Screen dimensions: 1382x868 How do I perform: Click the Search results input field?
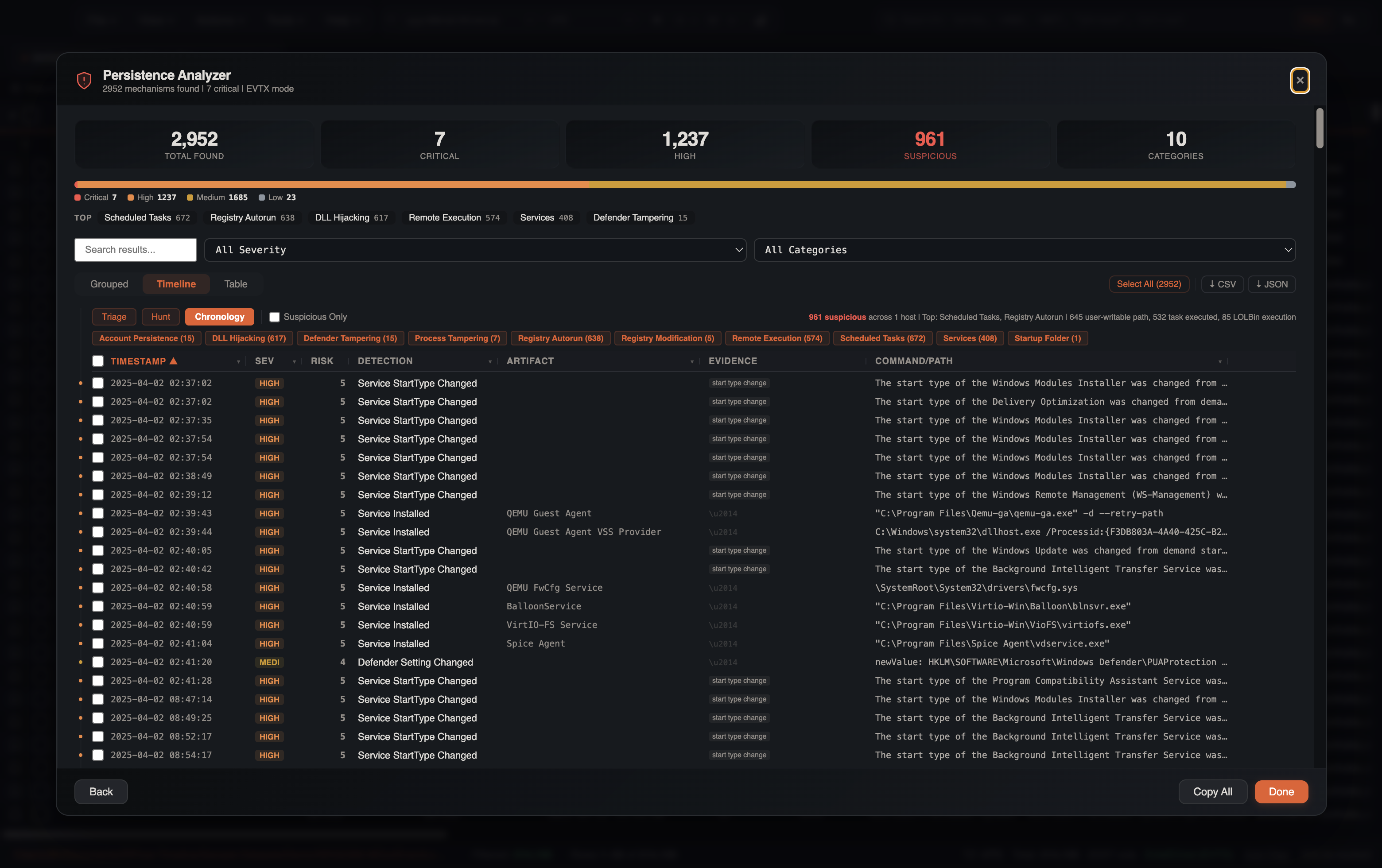click(136, 250)
